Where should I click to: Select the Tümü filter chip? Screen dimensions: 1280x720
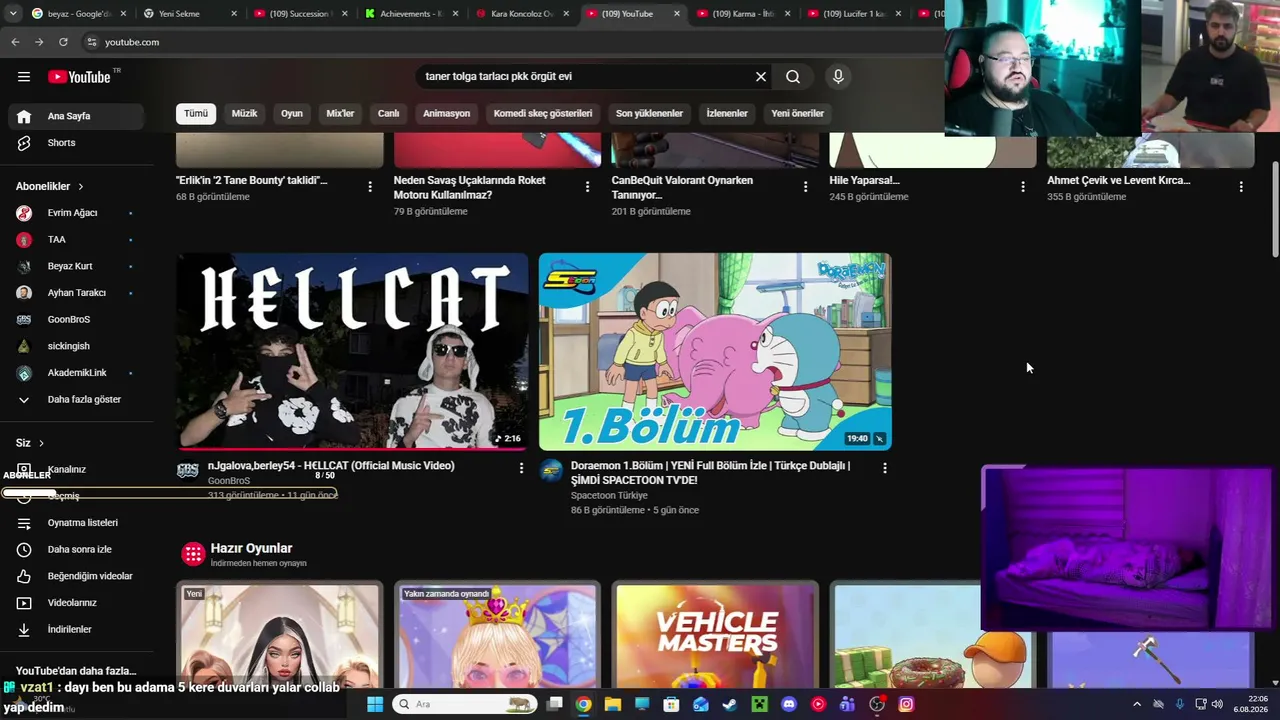click(x=196, y=113)
